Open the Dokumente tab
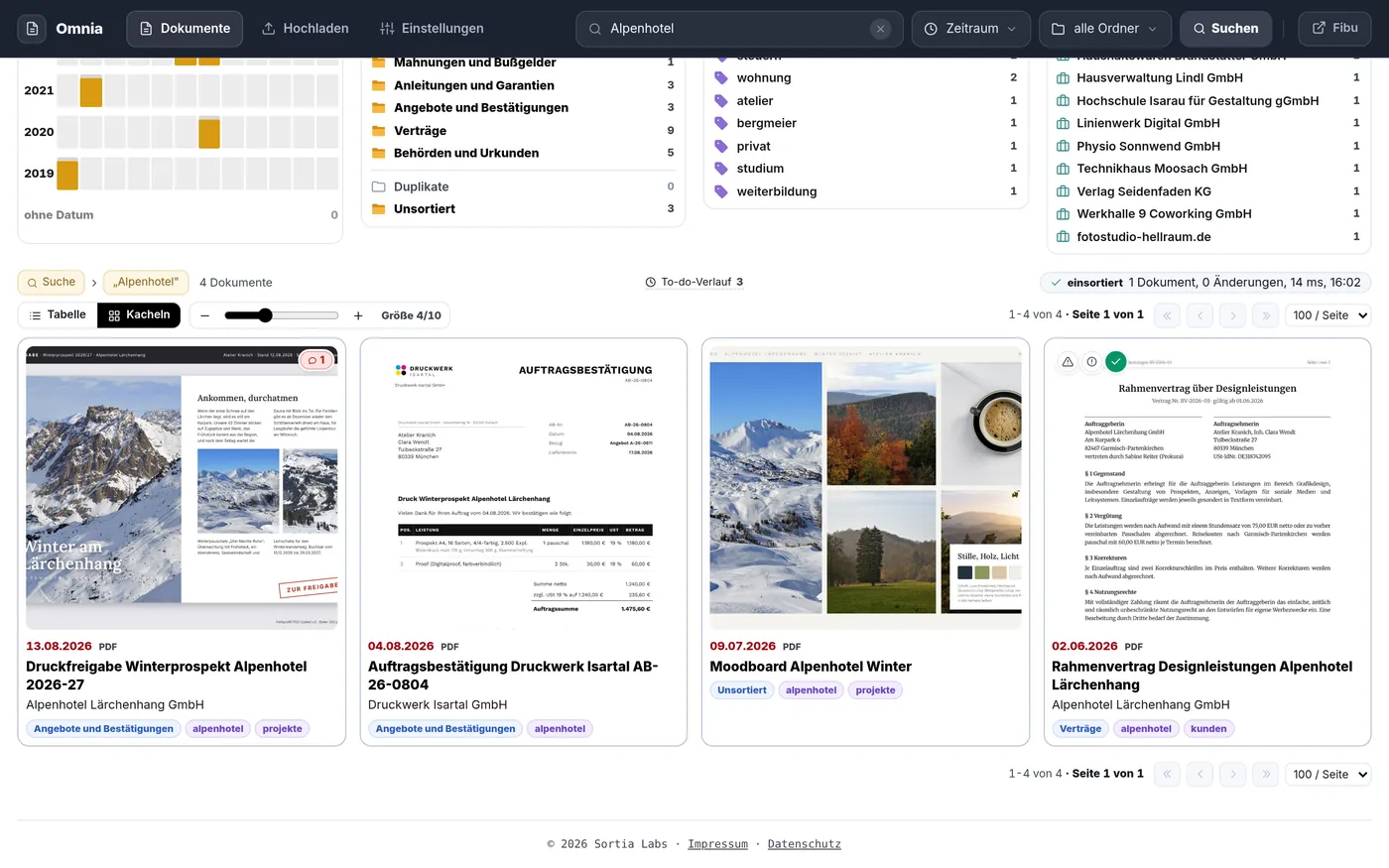1389x868 pixels. [185, 29]
